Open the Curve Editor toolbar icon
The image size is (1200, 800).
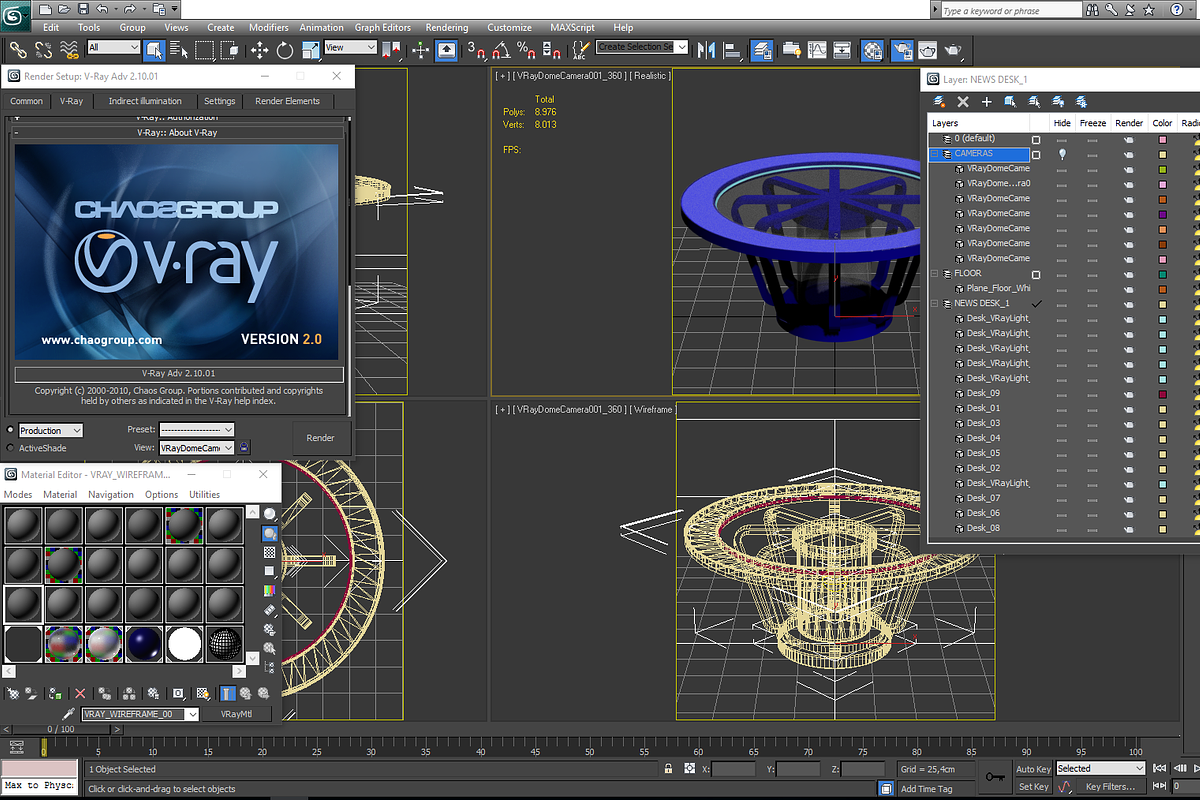817,49
